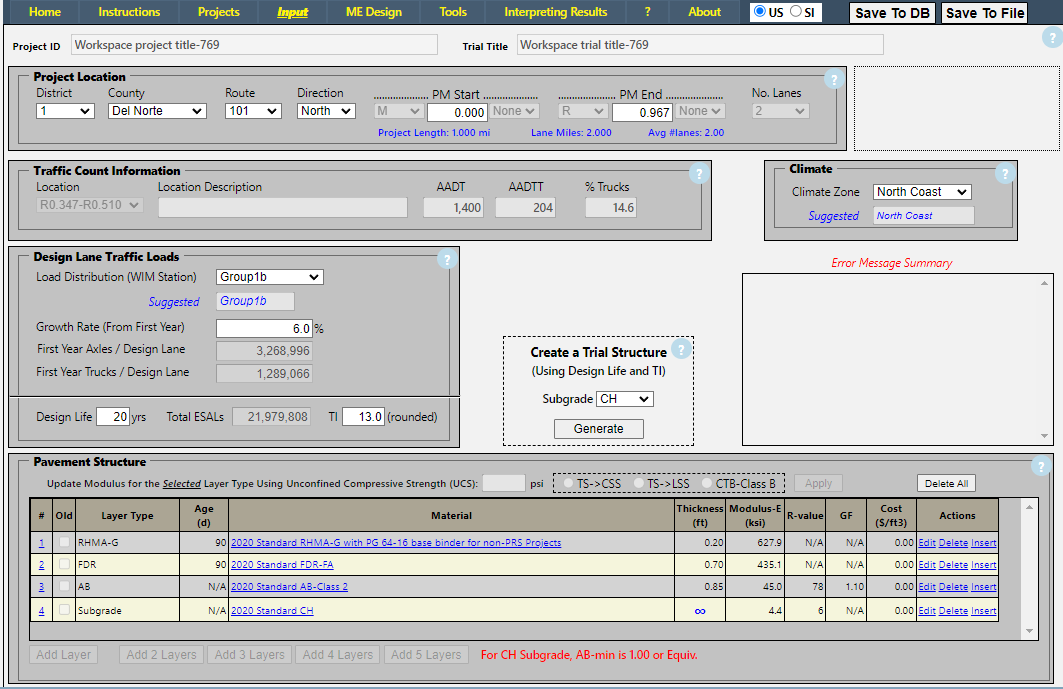The width and height of the screenshot is (1063, 689).
Task: Open Design Lane Traffic Loads help icon
Action: pyautogui.click(x=446, y=260)
